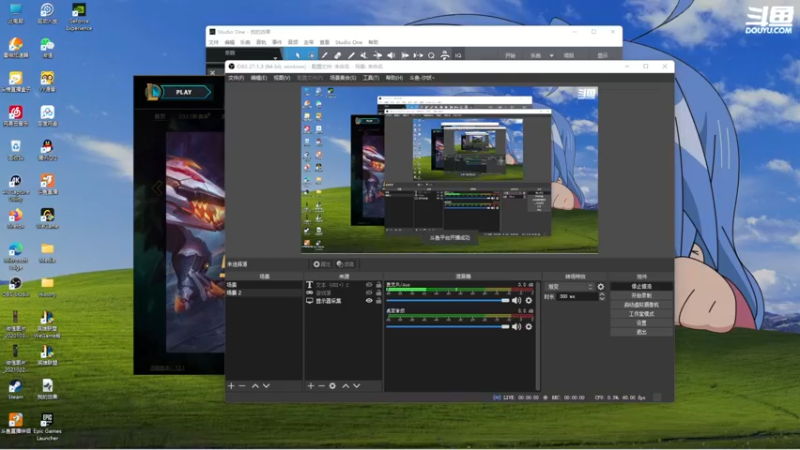Viewport: 800px width, 450px height.
Task: Add a new scene with the plus icon
Action: click(x=231, y=386)
